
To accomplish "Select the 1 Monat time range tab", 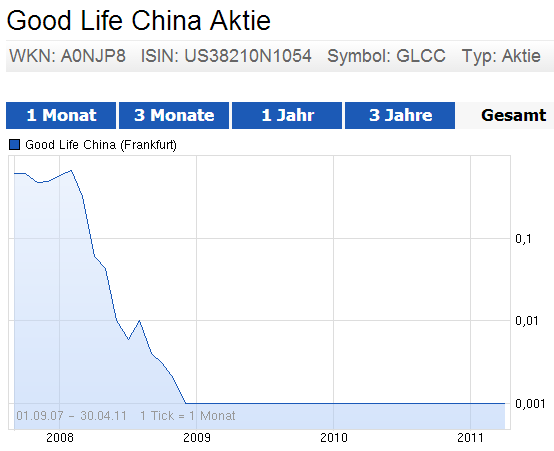I will point(61,116).
